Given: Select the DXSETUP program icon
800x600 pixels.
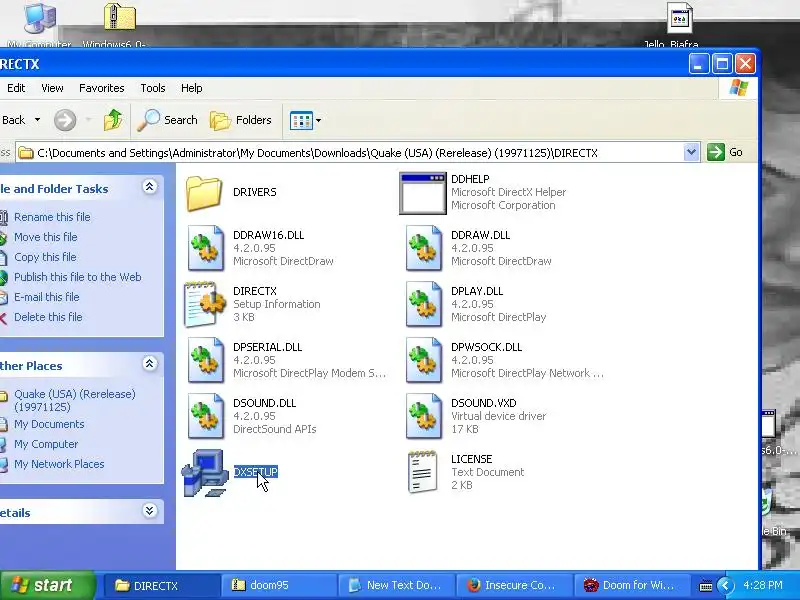Looking at the screenshot, I should point(205,472).
